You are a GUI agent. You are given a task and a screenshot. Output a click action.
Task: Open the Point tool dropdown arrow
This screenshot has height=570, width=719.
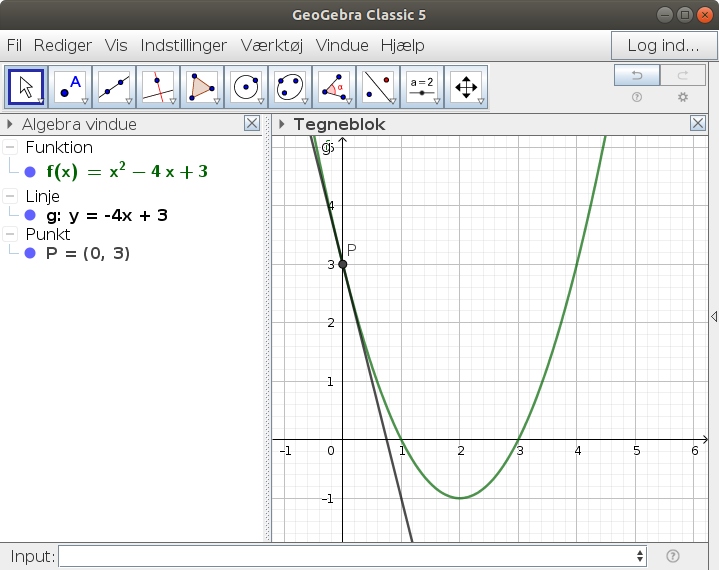[85, 101]
